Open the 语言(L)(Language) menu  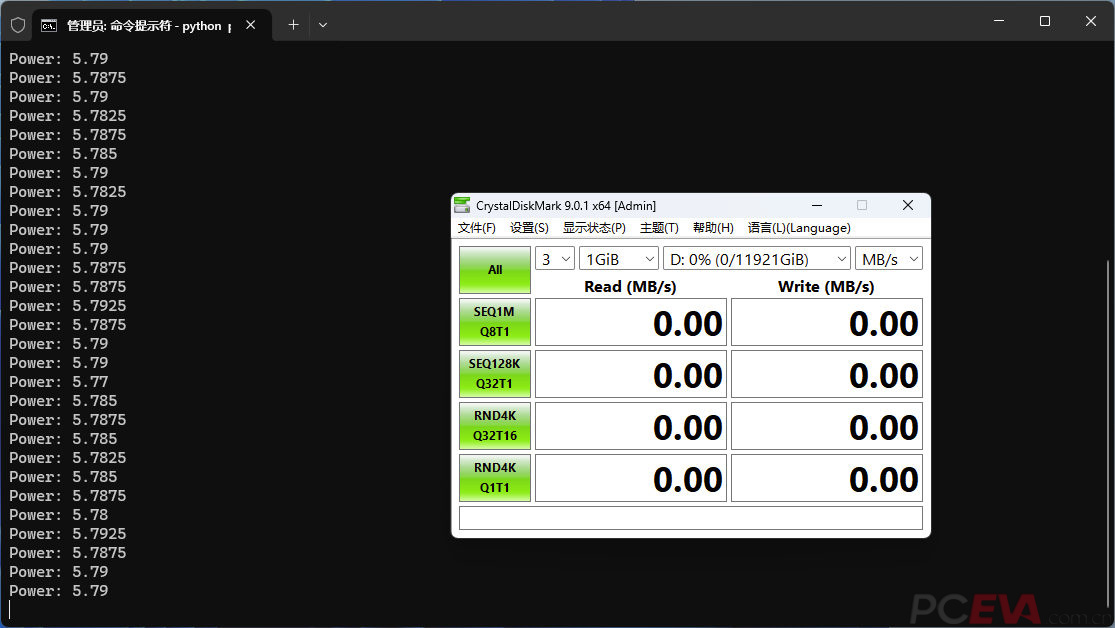pyautogui.click(x=799, y=228)
